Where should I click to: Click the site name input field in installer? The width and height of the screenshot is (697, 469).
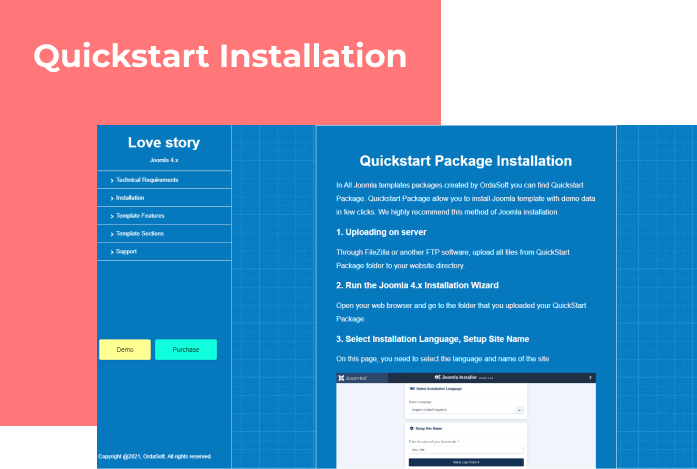tap(466, 449)
